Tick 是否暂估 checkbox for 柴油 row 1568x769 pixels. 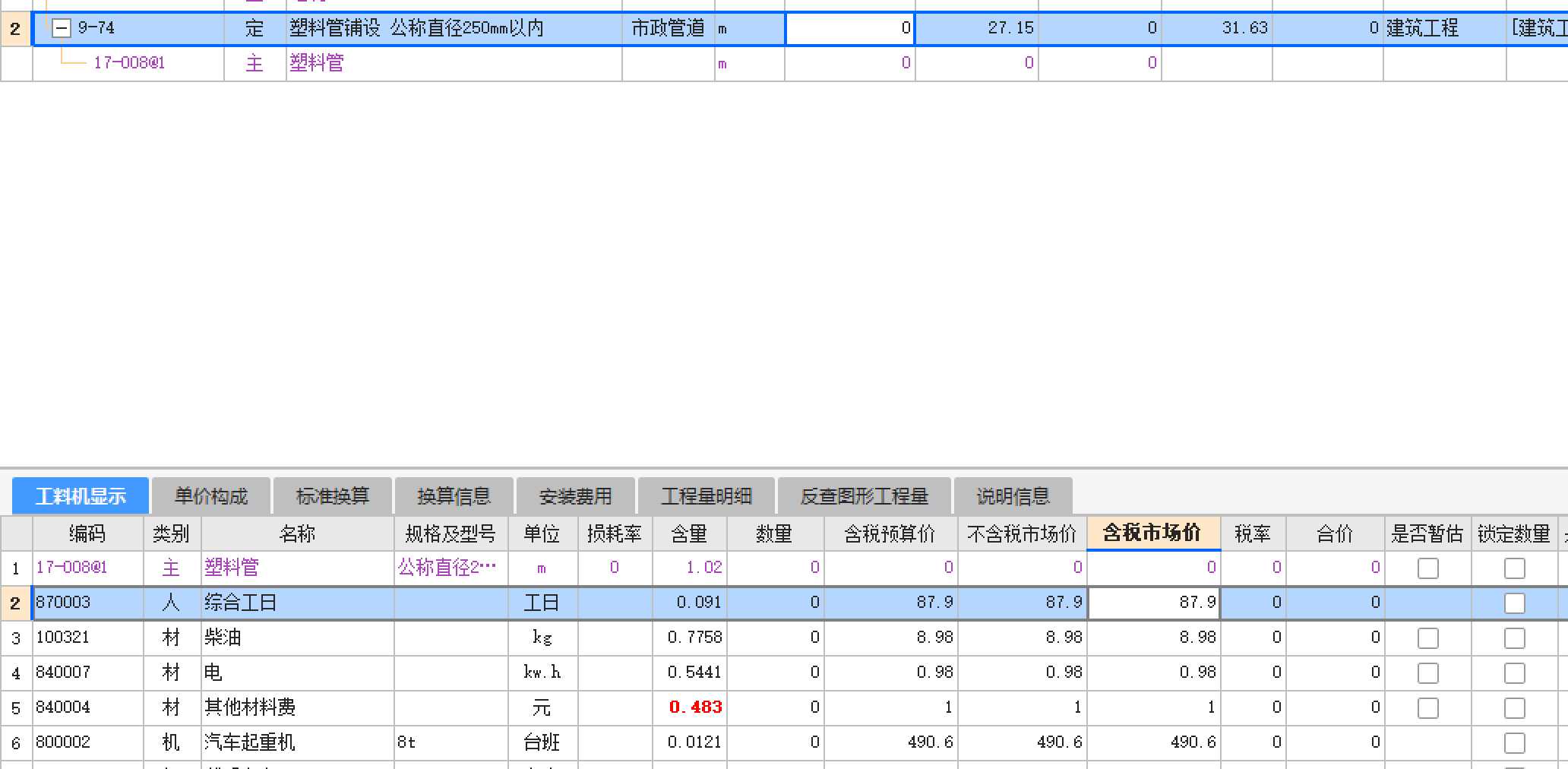[1428, 638]
